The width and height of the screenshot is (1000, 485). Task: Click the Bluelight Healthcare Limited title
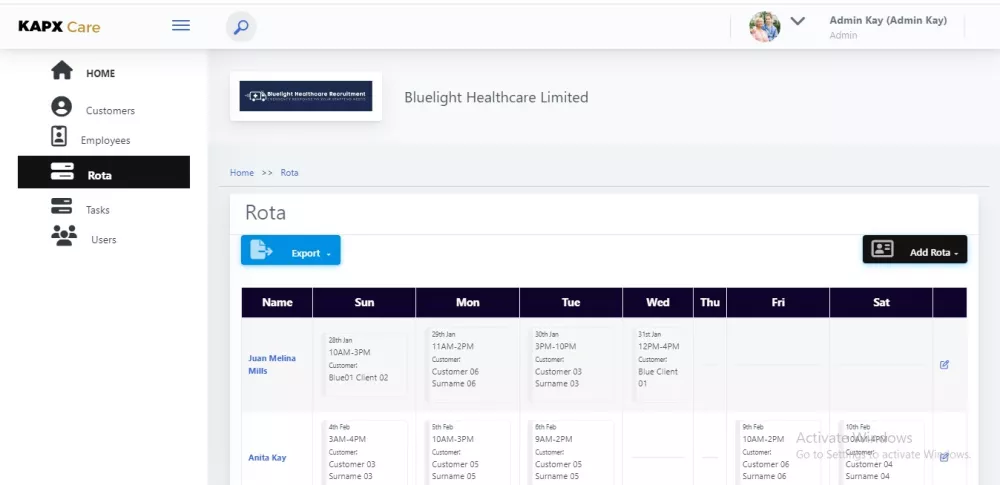pos(496,98)
